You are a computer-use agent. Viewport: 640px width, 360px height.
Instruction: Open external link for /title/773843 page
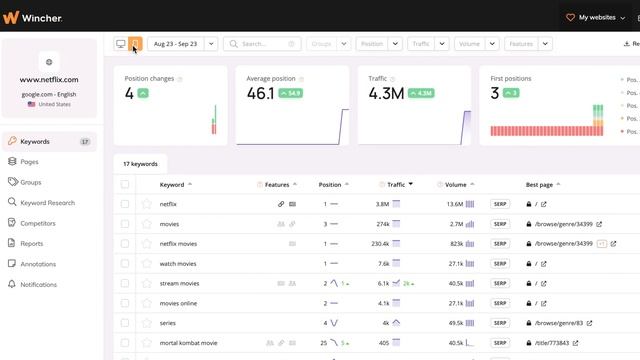pyautogui.click(x=576, y=343)
